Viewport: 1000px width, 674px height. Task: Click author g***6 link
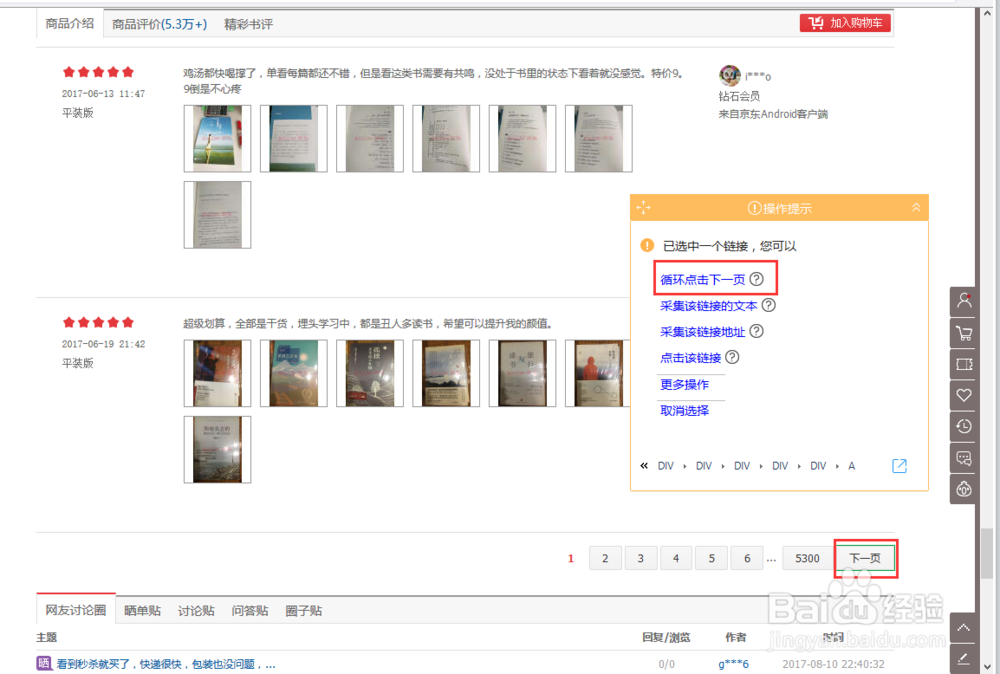pos(733,664)
